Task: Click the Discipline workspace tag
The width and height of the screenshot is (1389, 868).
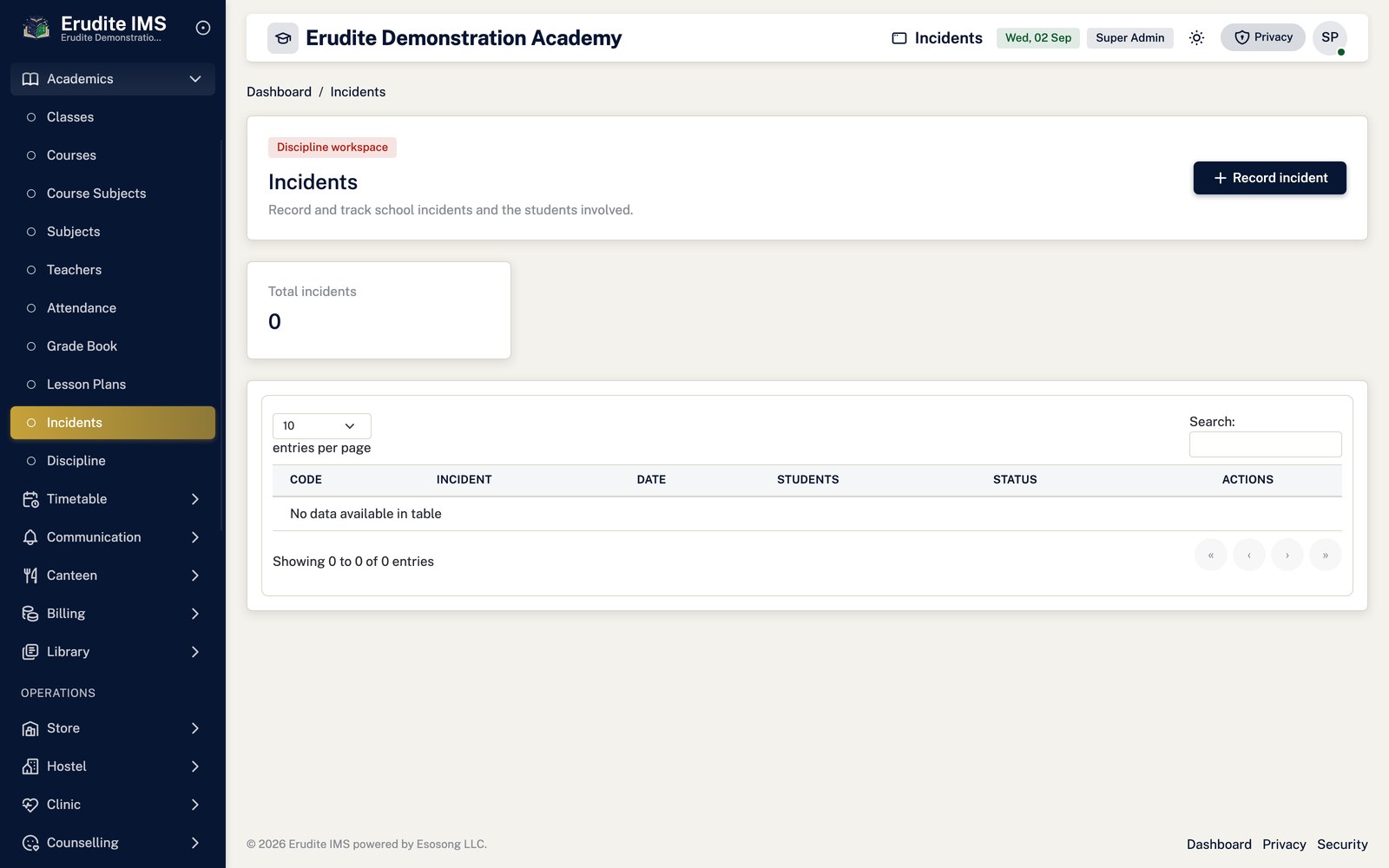Action: tap(332, 148)
